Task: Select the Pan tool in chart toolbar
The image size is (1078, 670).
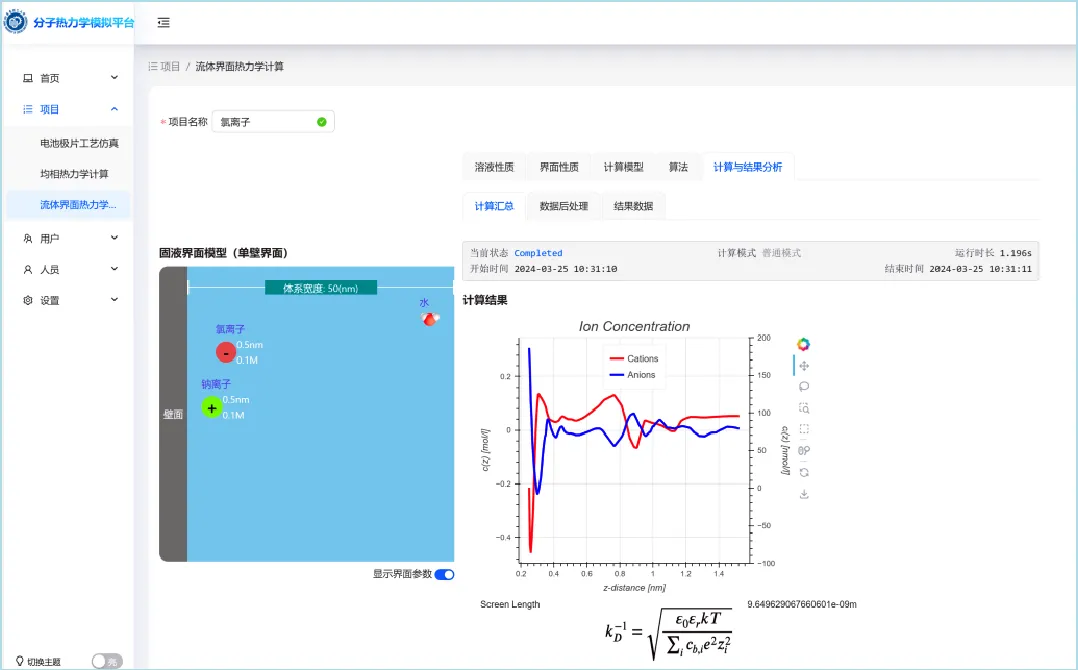Action: (x=803, y=366)
